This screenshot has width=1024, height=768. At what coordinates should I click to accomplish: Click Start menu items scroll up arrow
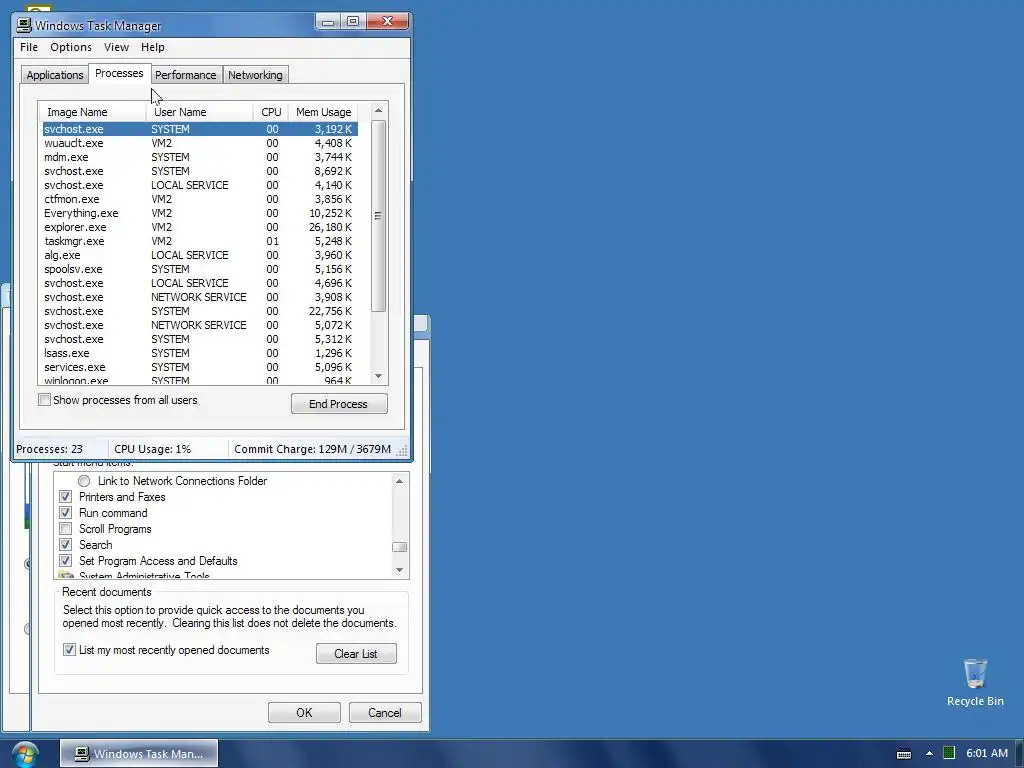click(x=399, y=481)
